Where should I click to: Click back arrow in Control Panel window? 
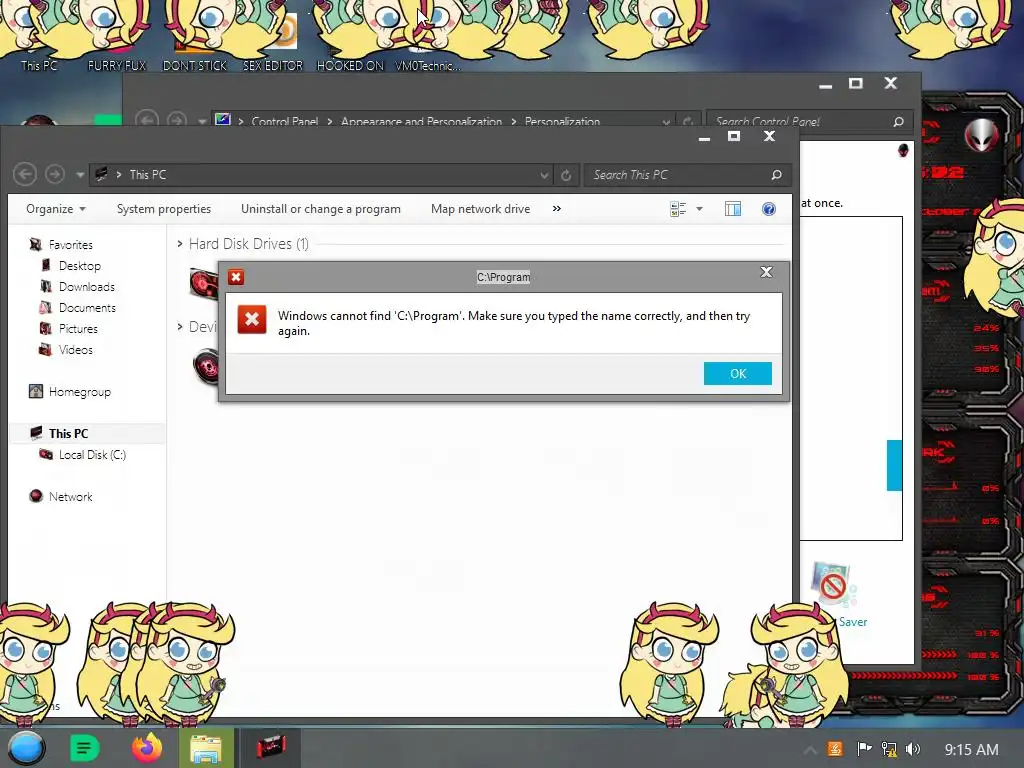coord(147,120)
